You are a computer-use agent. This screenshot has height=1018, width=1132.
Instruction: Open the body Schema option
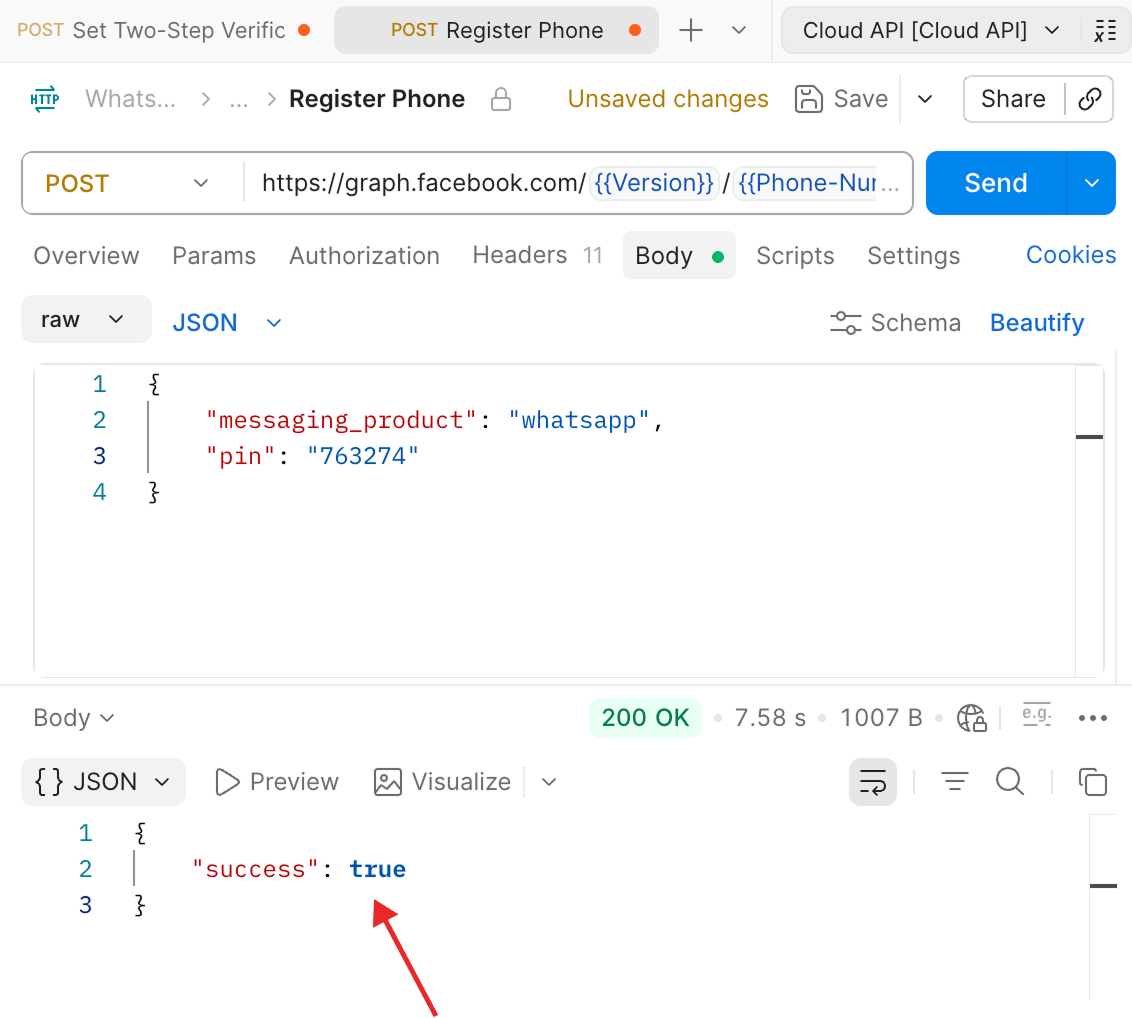pos(895,323)
